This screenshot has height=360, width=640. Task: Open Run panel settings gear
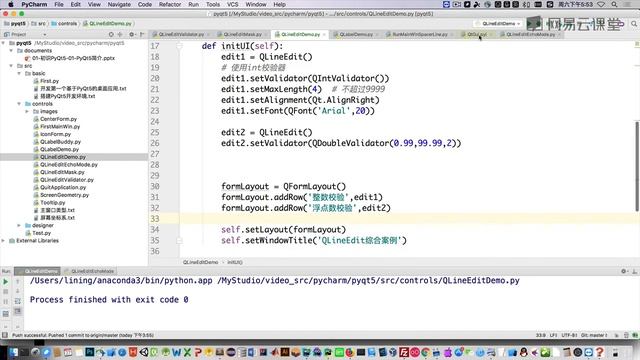click(x=624, y=271)
